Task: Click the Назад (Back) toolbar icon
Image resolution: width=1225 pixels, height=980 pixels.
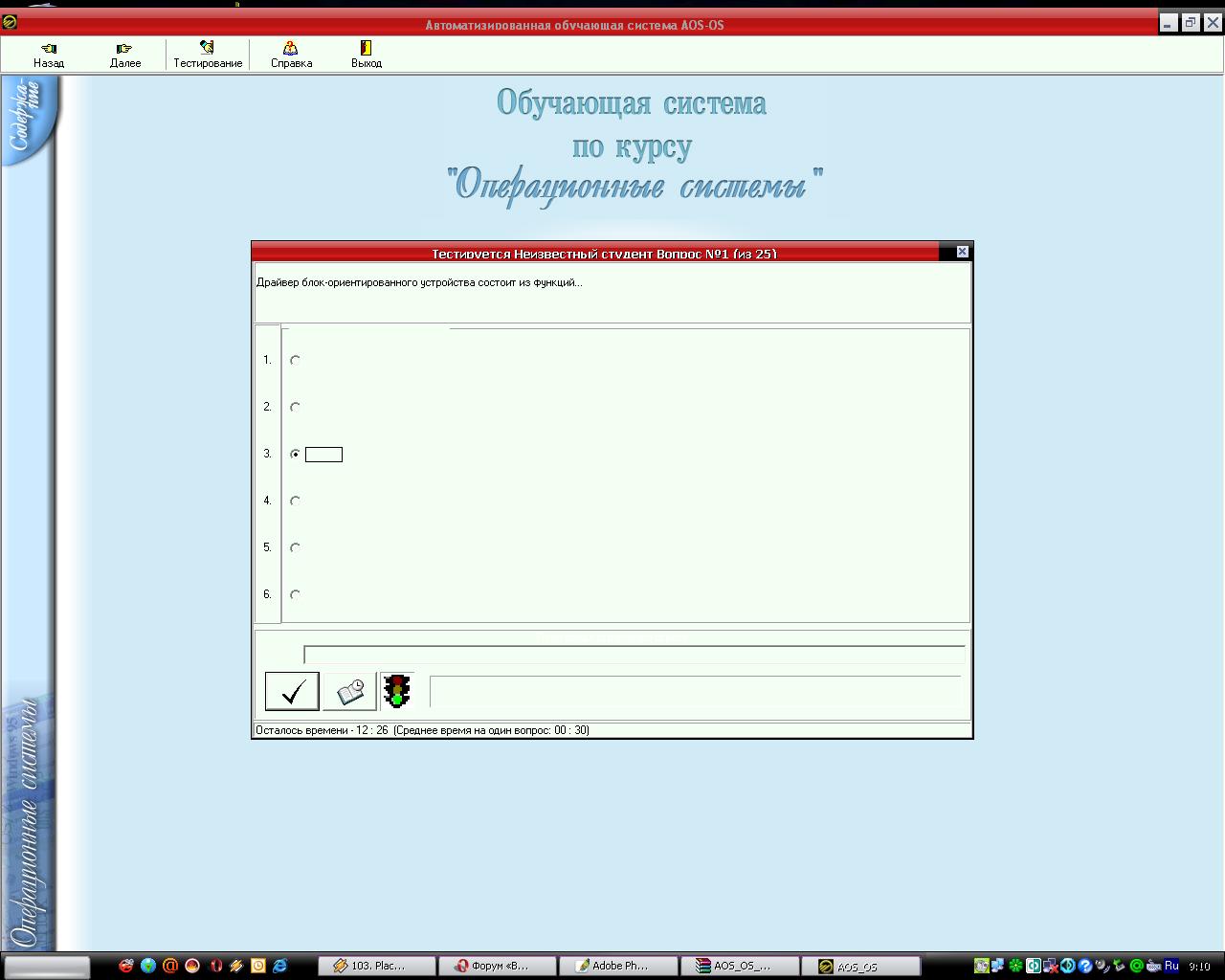Action: (49, 49)
